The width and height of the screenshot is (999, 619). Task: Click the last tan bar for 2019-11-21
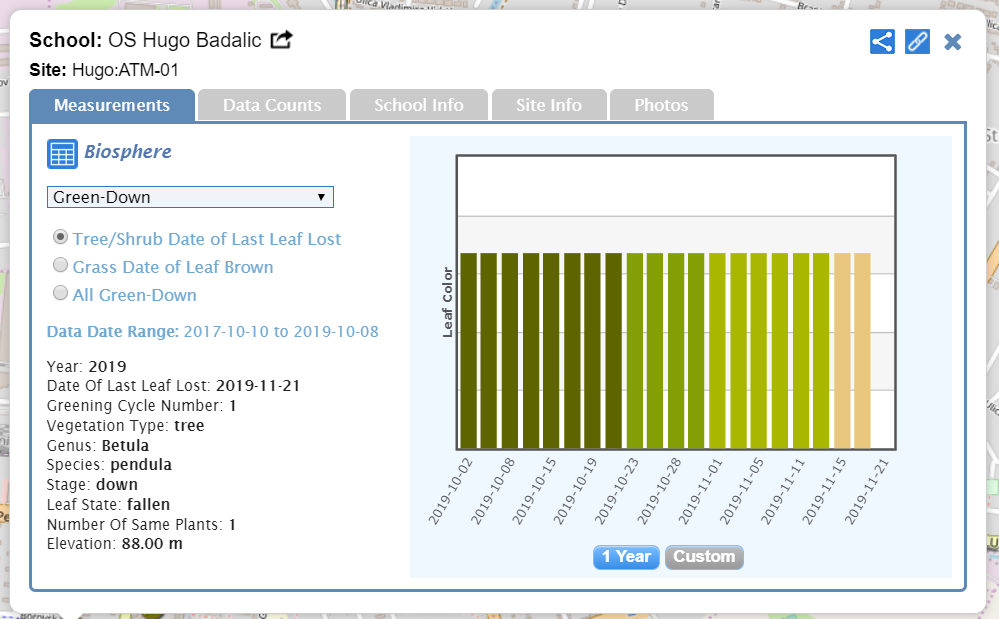point(862,350)
